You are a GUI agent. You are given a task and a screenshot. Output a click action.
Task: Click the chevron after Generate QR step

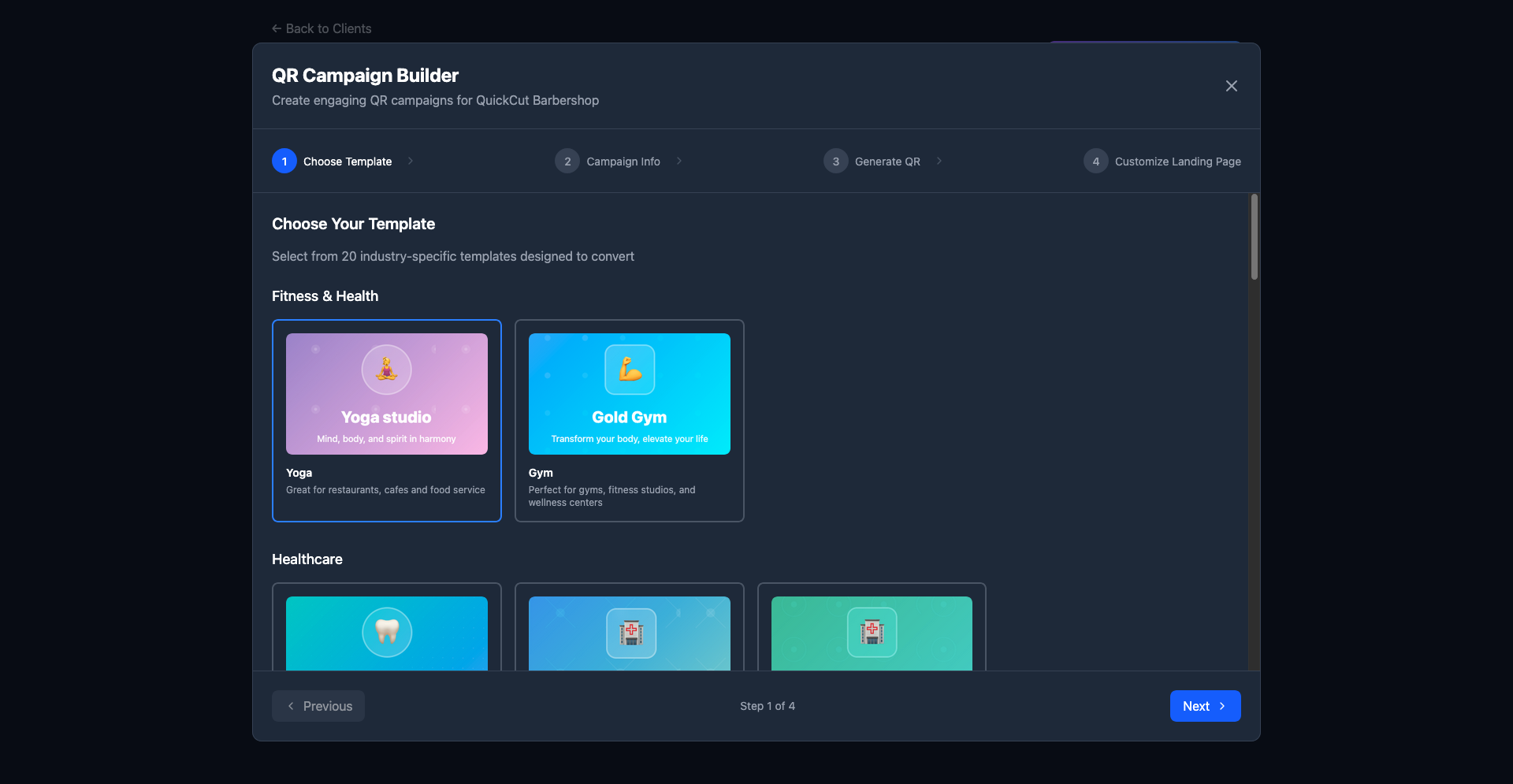click(x=939, y=161)
